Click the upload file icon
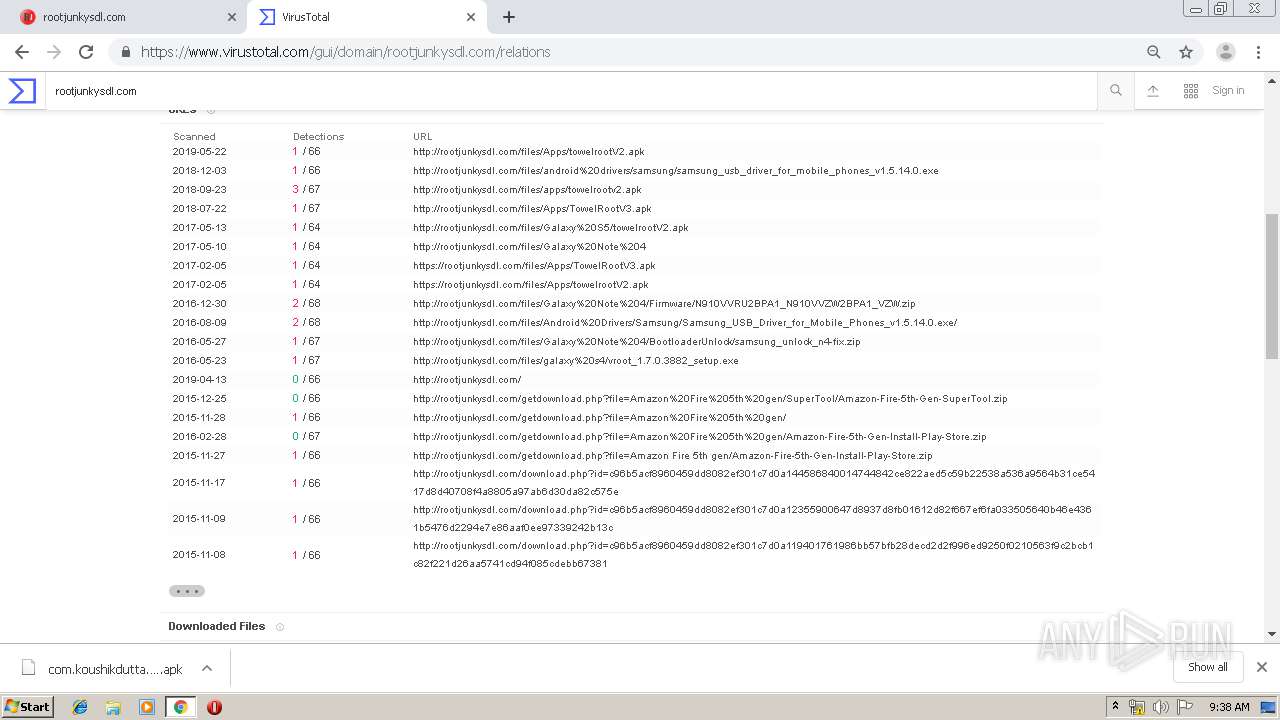 click(x=1153, y=91)
